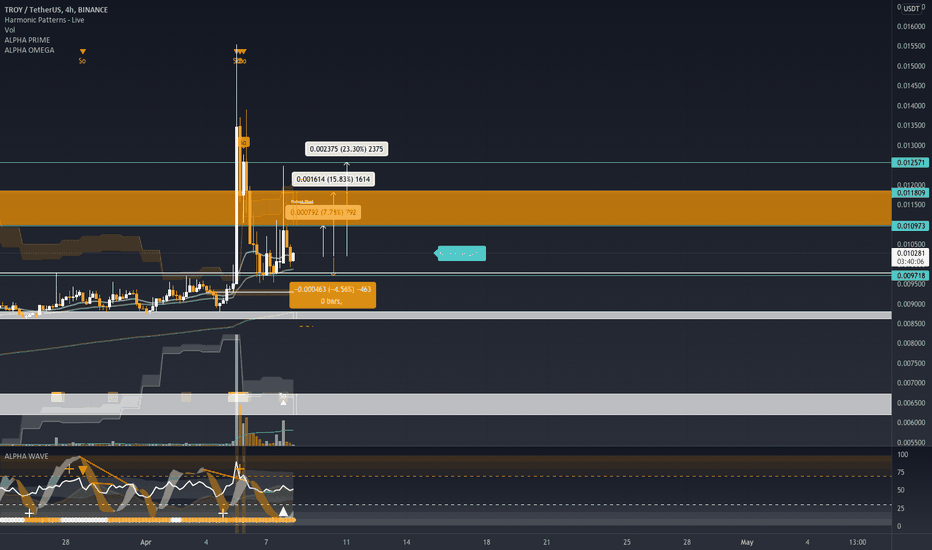Open the ALPHA PRIME indicator label
Image resolution: width=932 pixels, height=550 pixels.
pyautogui.click(x=27, y=40)
